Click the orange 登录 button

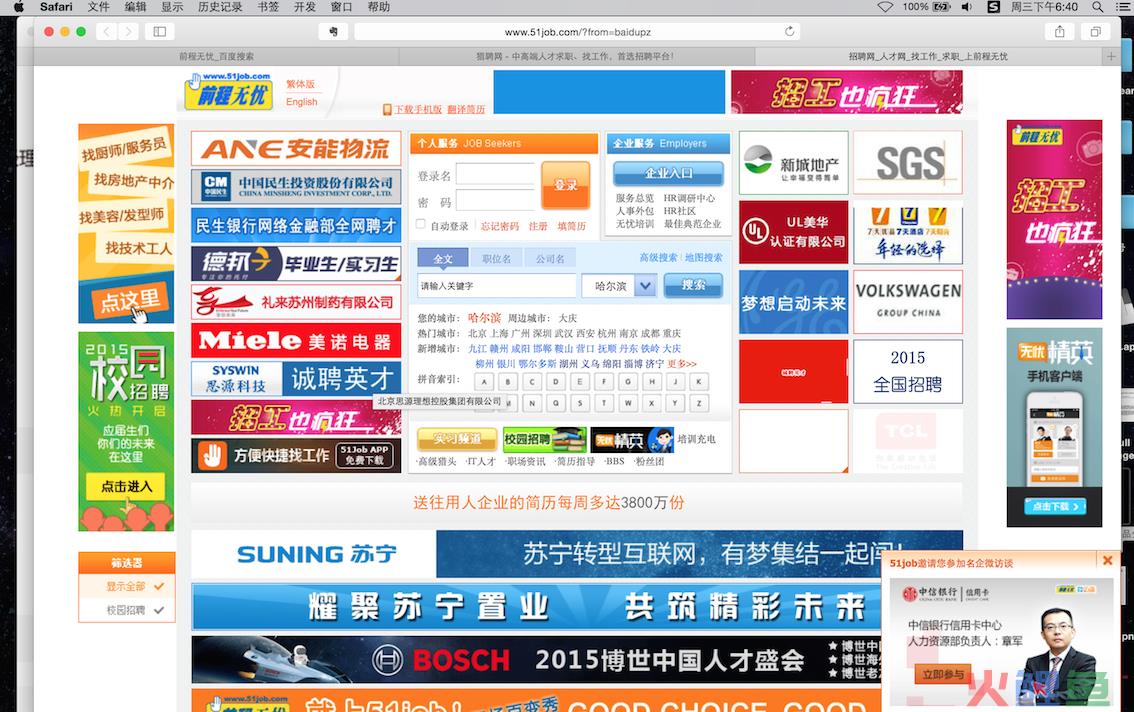coord(566,185)
